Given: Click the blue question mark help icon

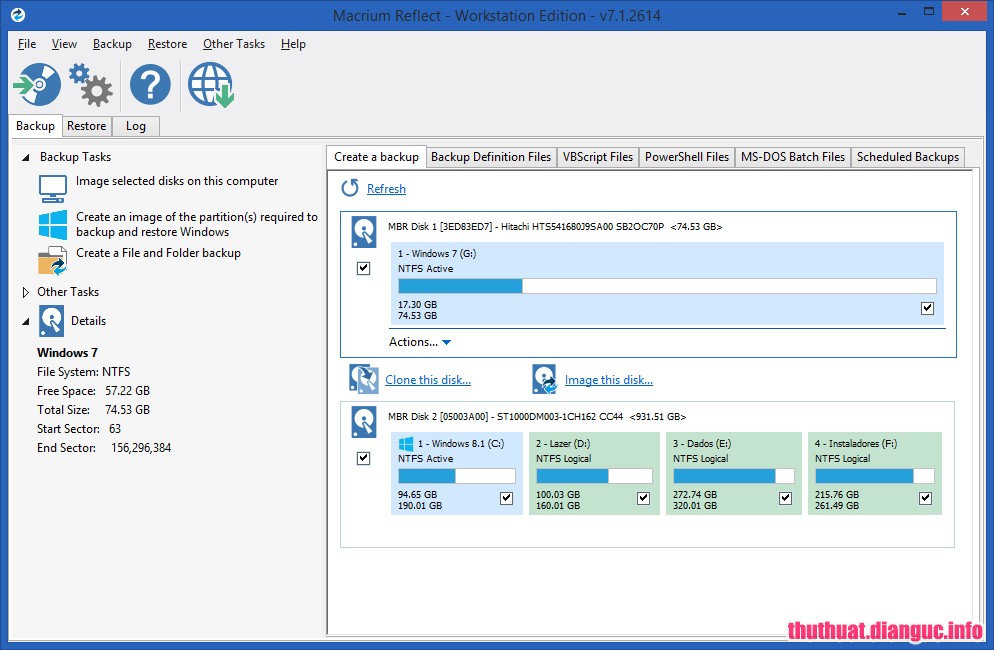Looking at the screenshot, I should [x=150, y=84].
